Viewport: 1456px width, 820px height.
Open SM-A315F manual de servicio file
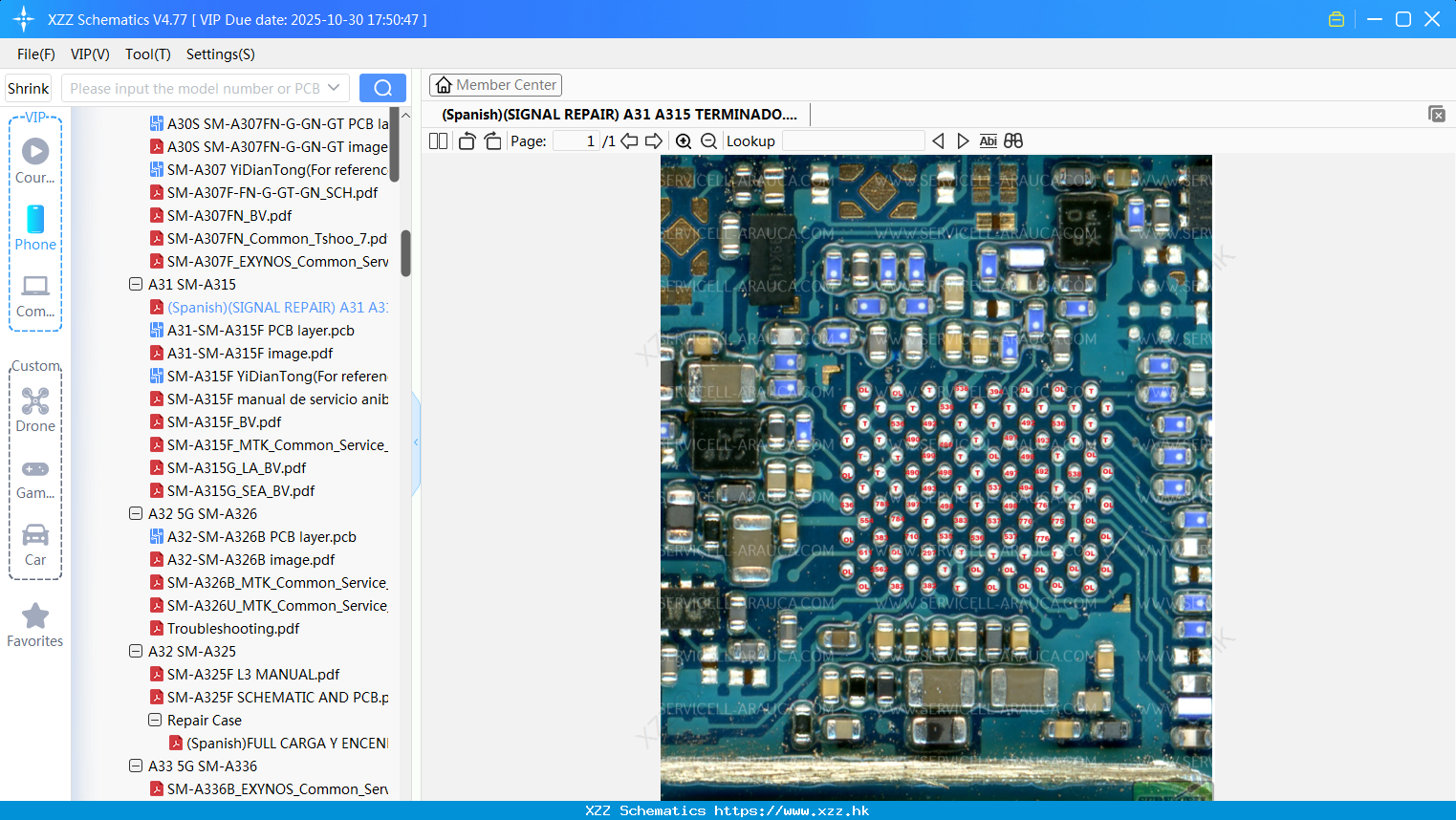tap(269, 399)
